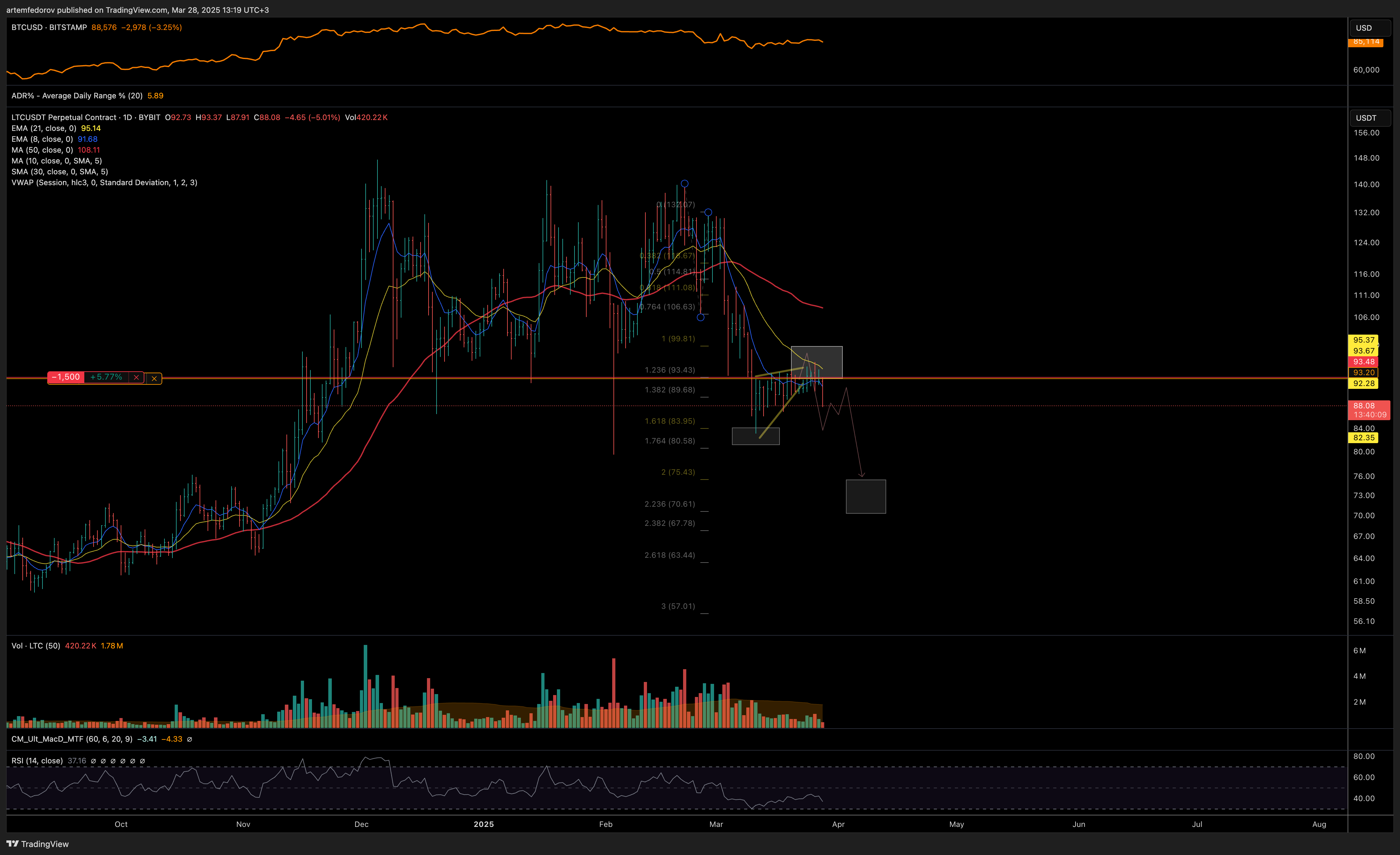Select the -1,500 position quantity label

pos(66,377)
